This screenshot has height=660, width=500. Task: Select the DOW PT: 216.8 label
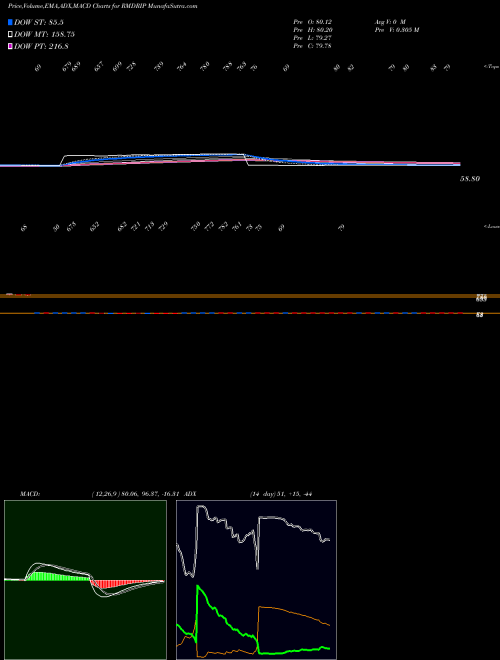click(x=41, y=46)
